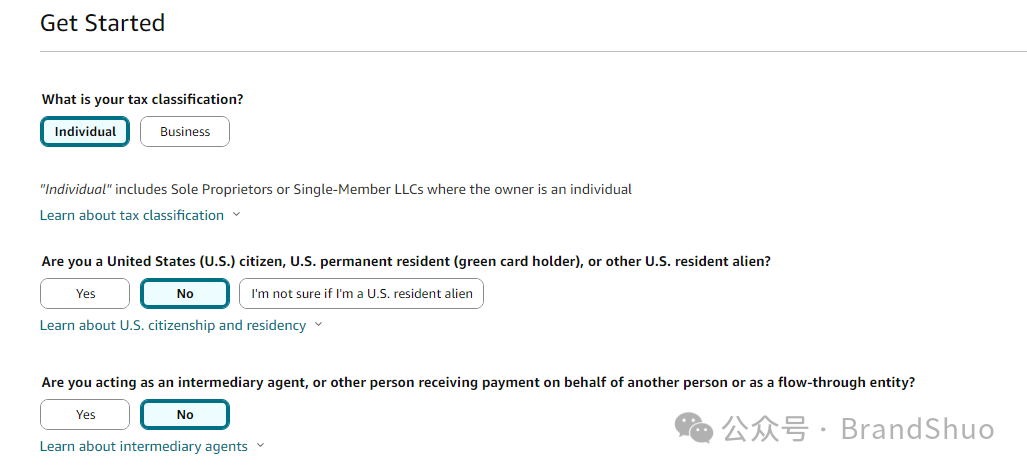Open the Learn about tax classification link

pyautogui.click(x=132, y=215)
